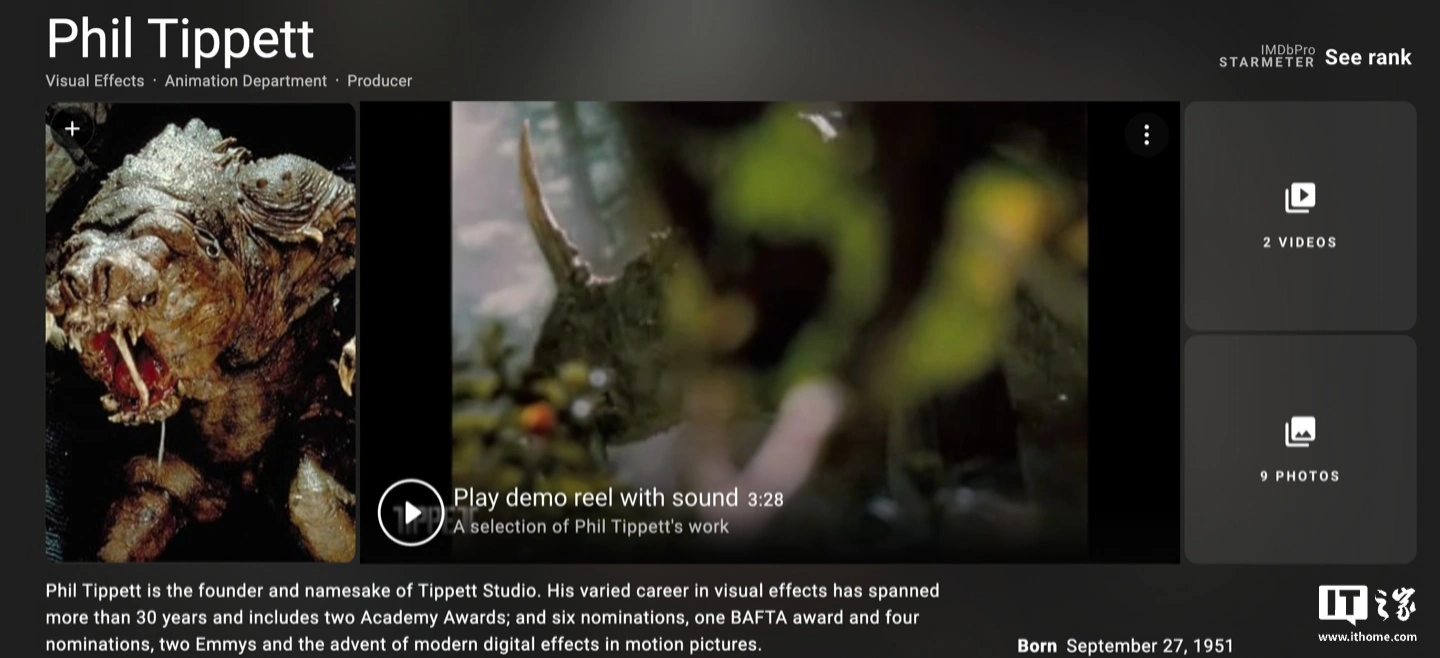The width and height of the screenshot is (1440, 658).
Task: Click the Phil Tippett name heading
Action: pos(180,39)
